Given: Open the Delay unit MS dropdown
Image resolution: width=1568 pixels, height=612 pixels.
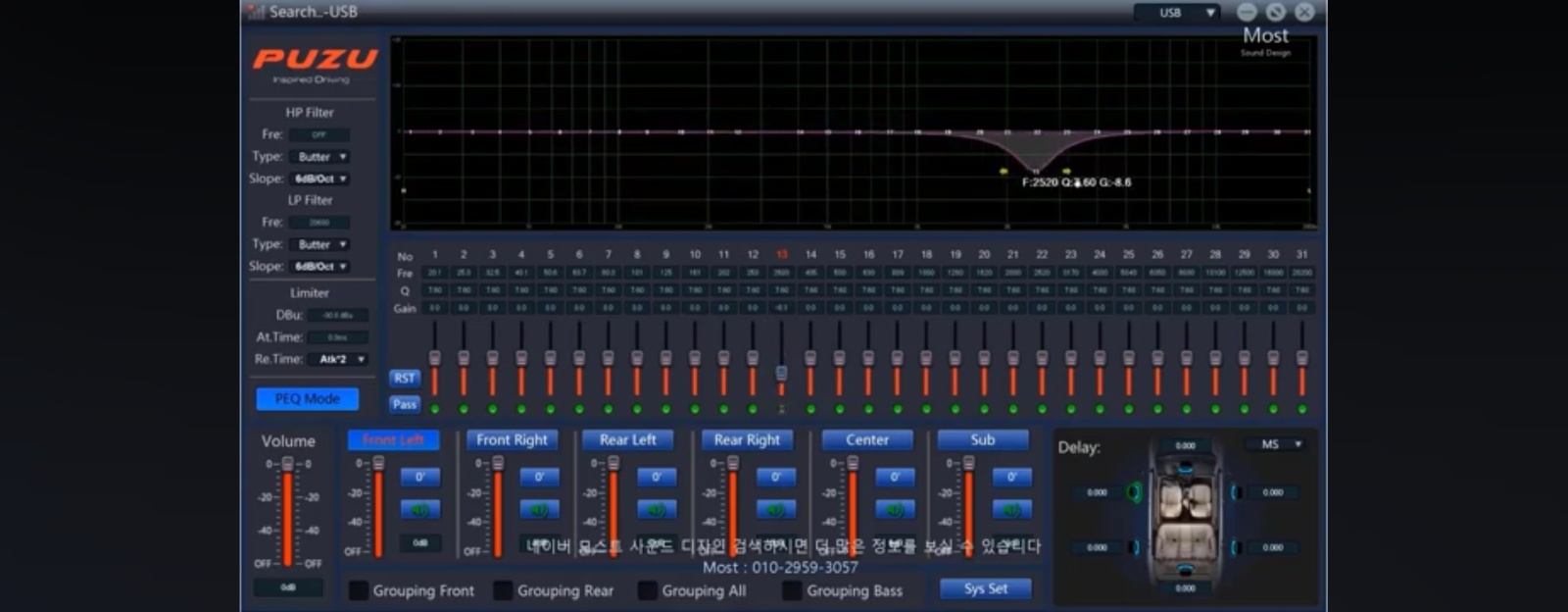Looking at the screenshot, I should tap(1275, 444).
